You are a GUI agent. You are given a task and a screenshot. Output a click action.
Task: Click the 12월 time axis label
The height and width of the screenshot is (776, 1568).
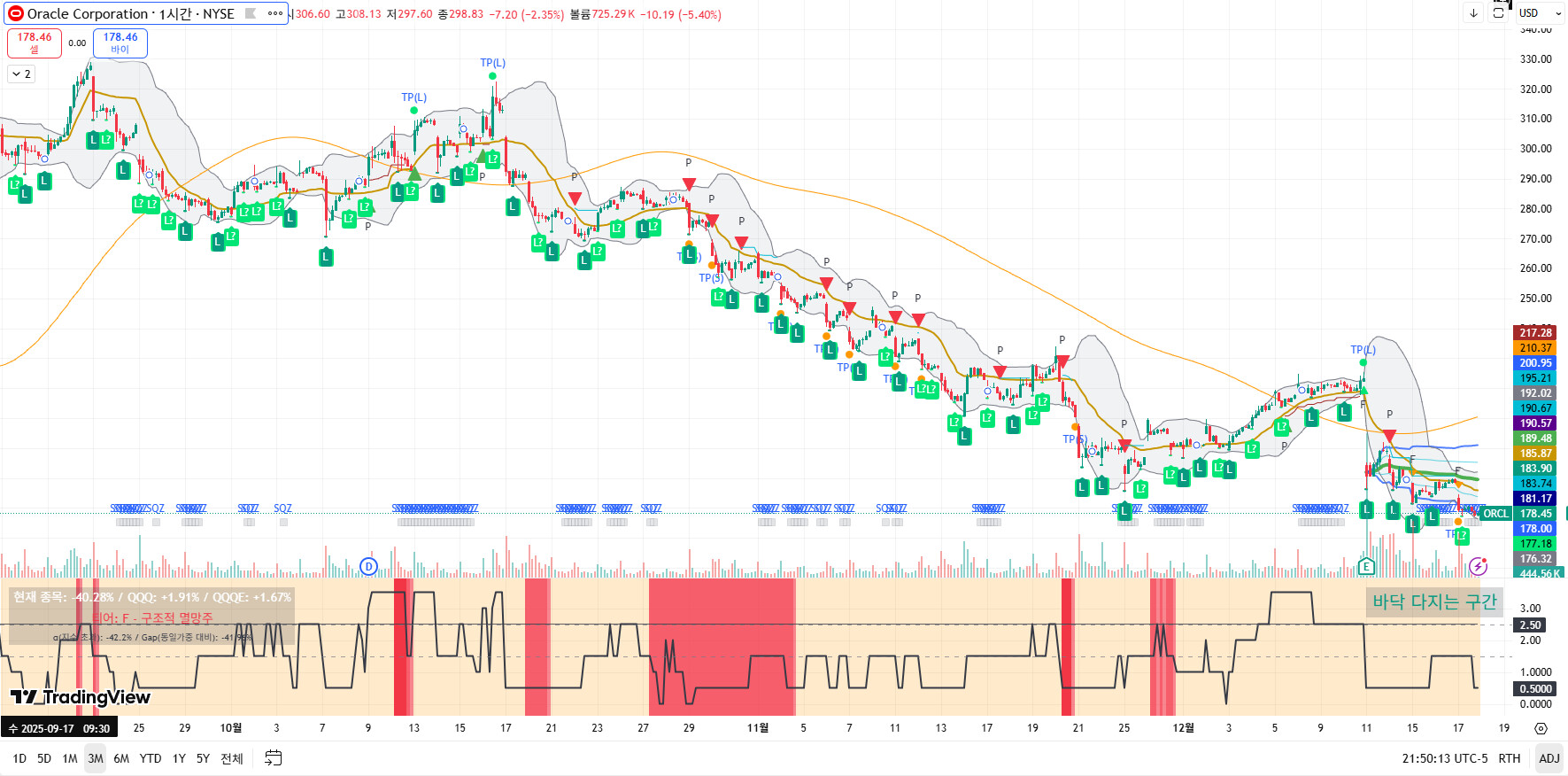(x=1184, y=728)
